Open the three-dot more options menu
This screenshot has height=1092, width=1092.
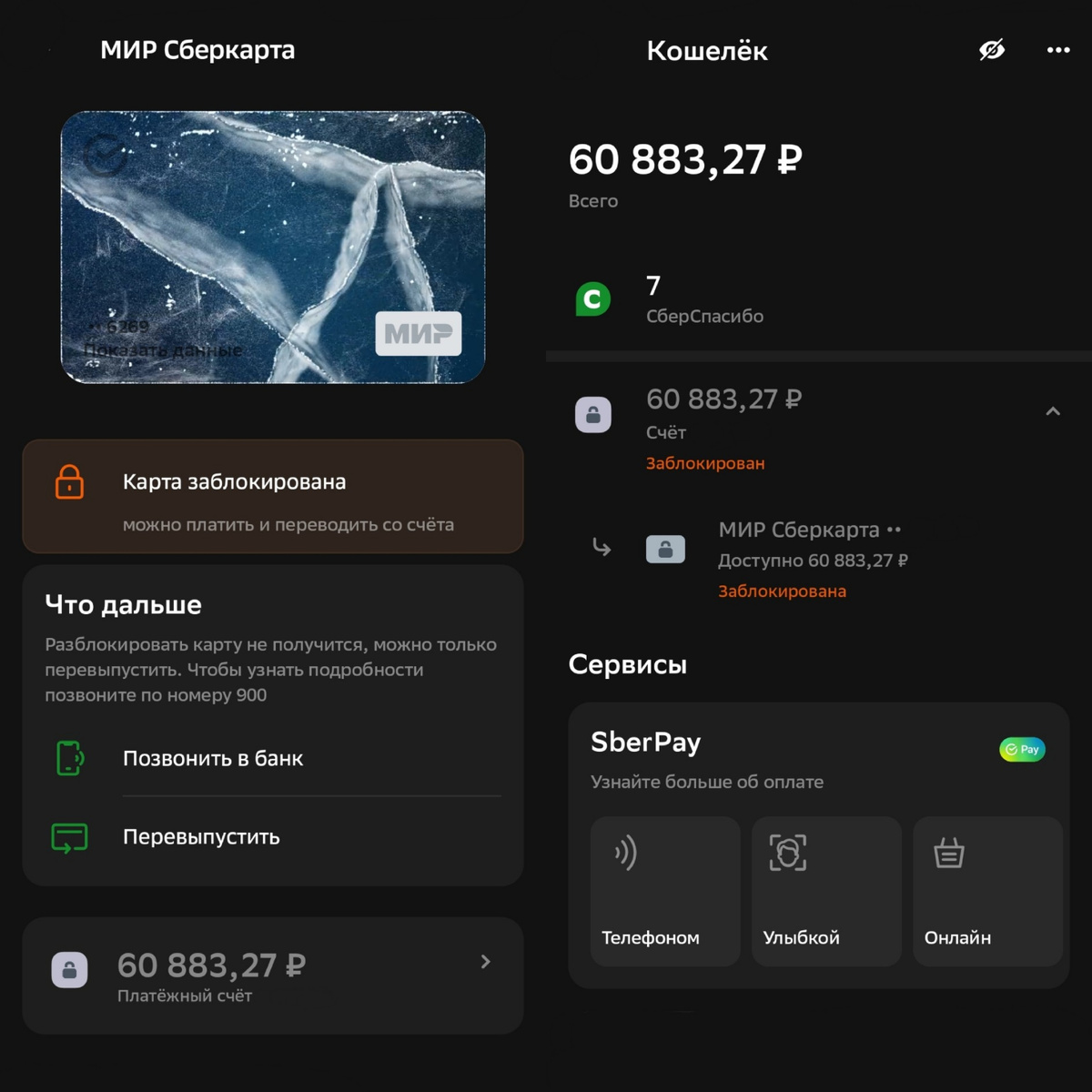(1058, 50)
